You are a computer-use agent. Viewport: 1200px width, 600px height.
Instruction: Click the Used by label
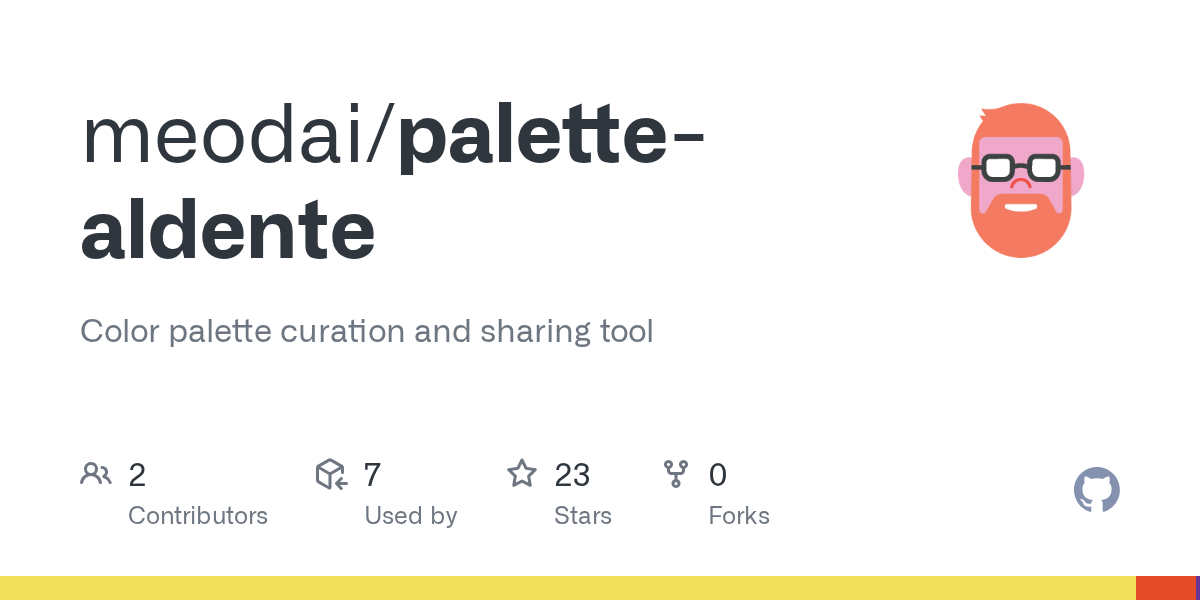(411, 516)
